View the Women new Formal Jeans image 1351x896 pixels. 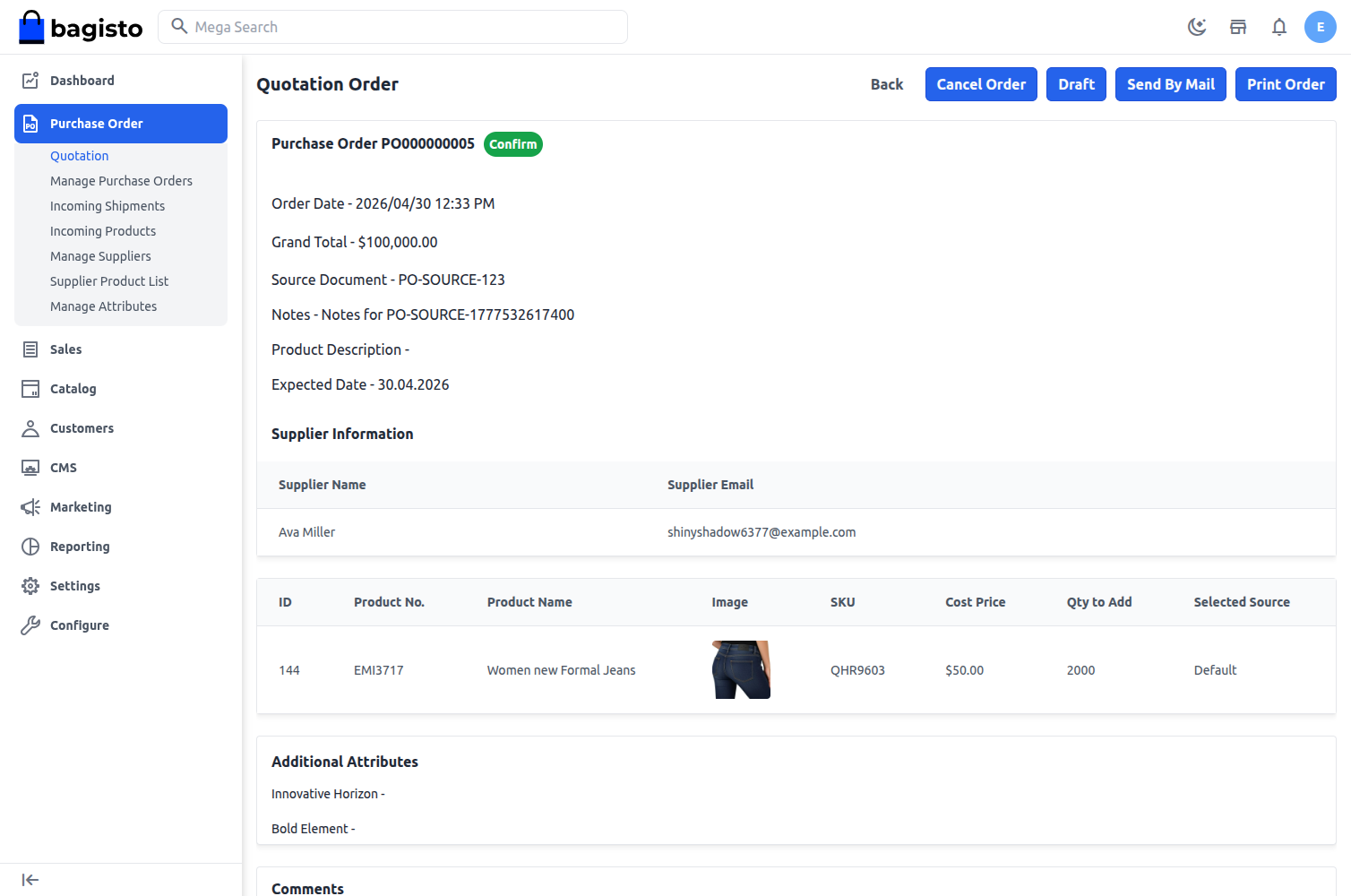[741, 669]
